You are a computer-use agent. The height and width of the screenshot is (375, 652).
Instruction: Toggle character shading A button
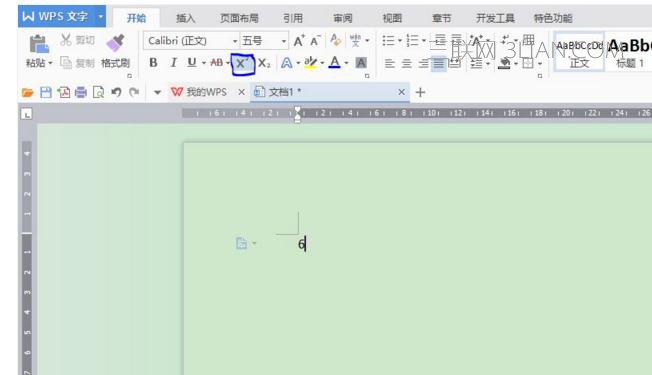tap(361, 63)
